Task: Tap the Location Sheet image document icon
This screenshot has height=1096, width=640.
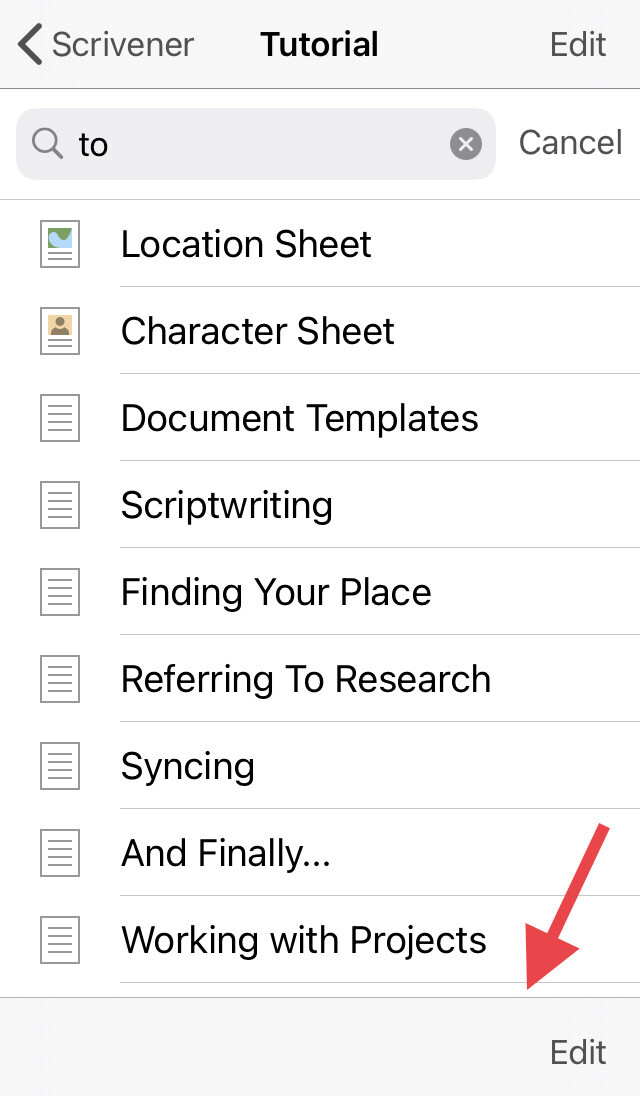Action: point(60,244)
